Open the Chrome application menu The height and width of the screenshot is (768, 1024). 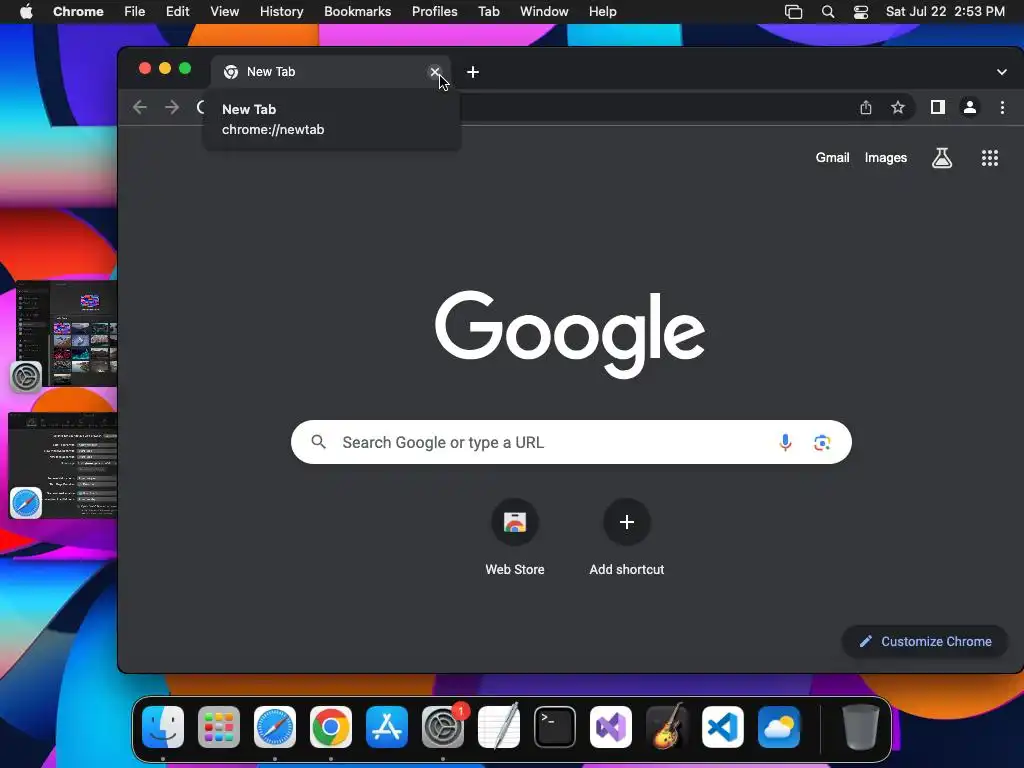(x=78, y=12)
